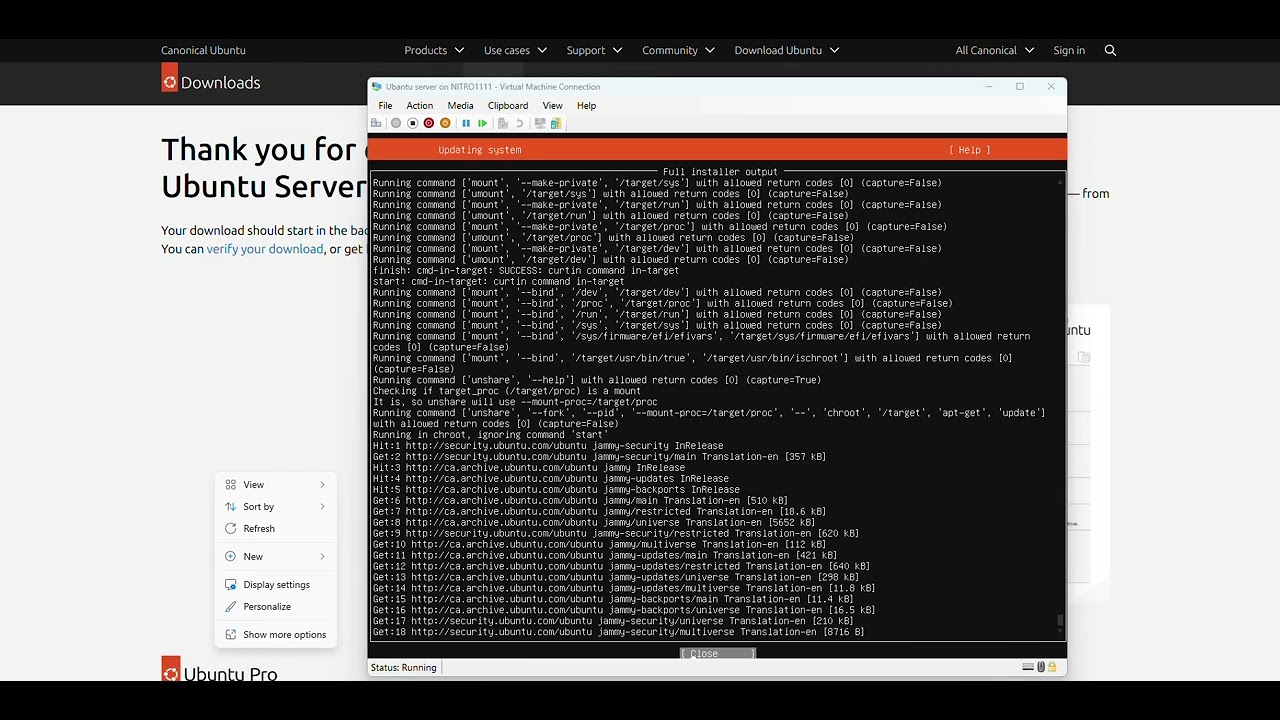This screenshot has width=1280, height=720.
Task: Expand the Support dropdown
Action: click(594, 50)
